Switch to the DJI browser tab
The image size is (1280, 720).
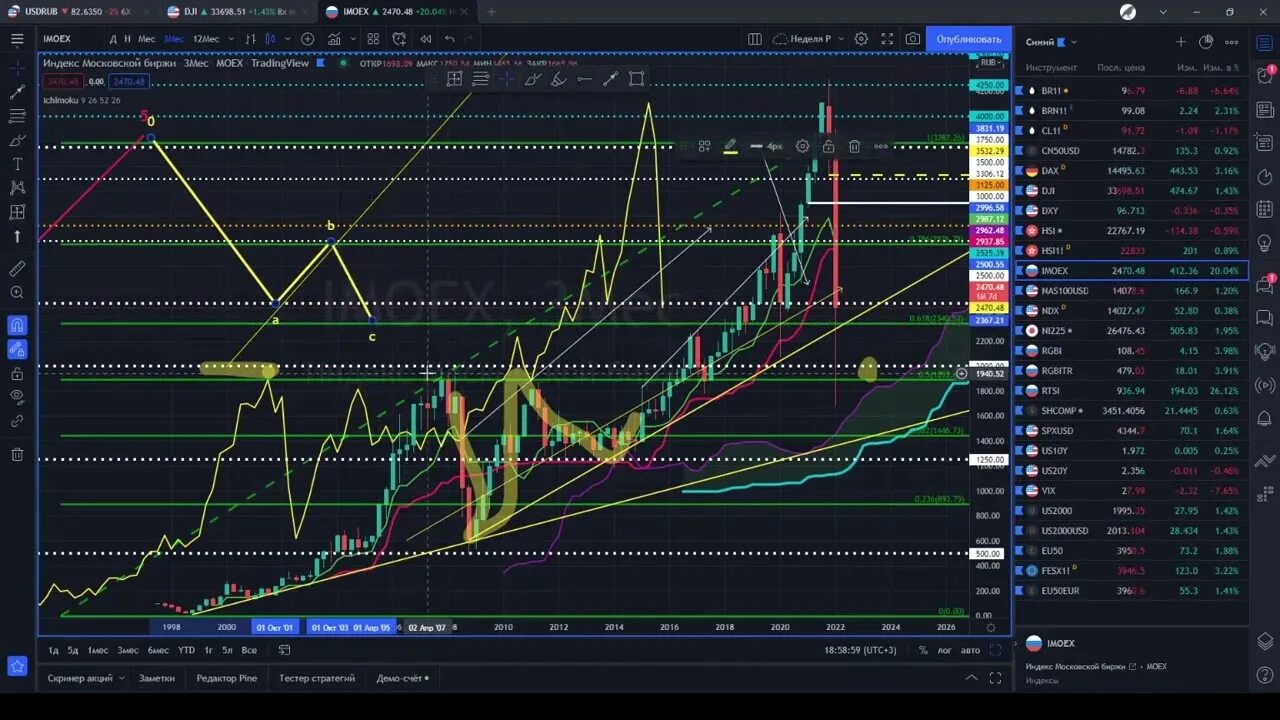pyautogui.click(x=238, y=11)
